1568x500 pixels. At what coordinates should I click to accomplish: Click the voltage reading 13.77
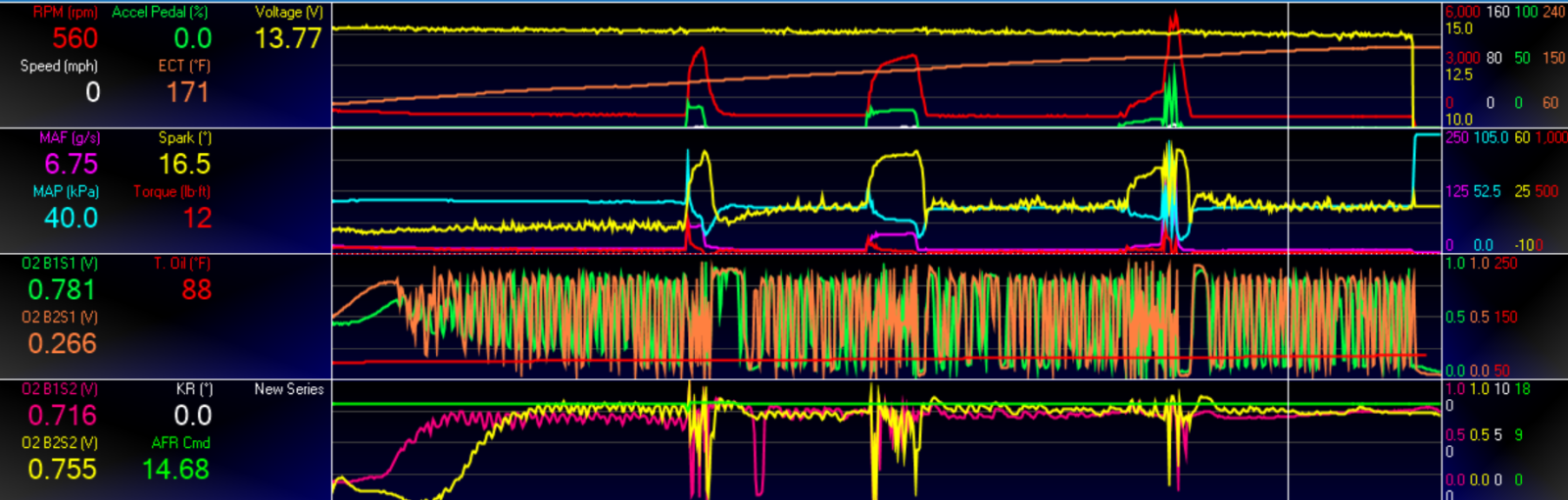[x=288, y=38]
